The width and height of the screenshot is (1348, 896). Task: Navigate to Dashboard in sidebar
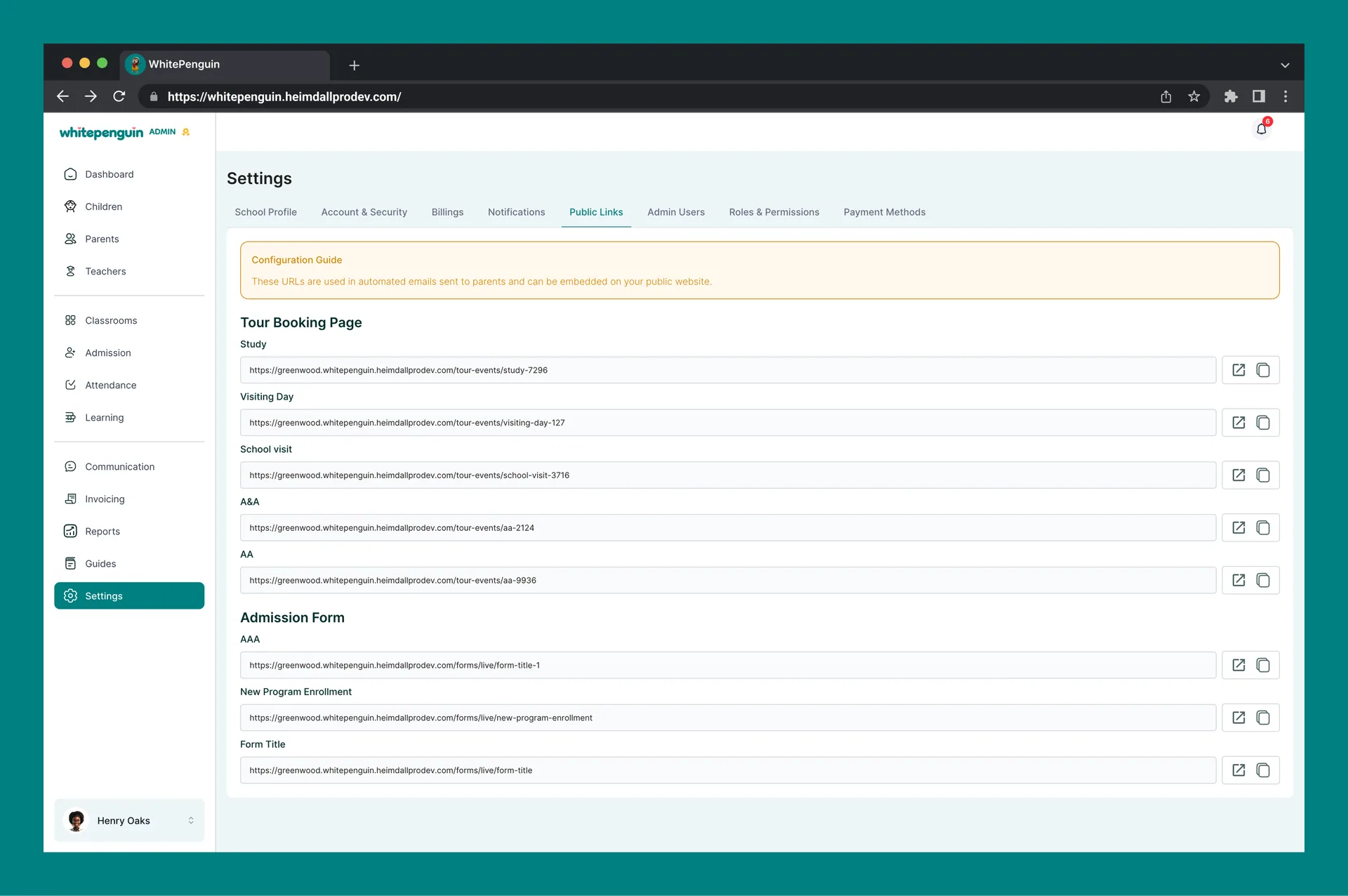coord(129,174)
